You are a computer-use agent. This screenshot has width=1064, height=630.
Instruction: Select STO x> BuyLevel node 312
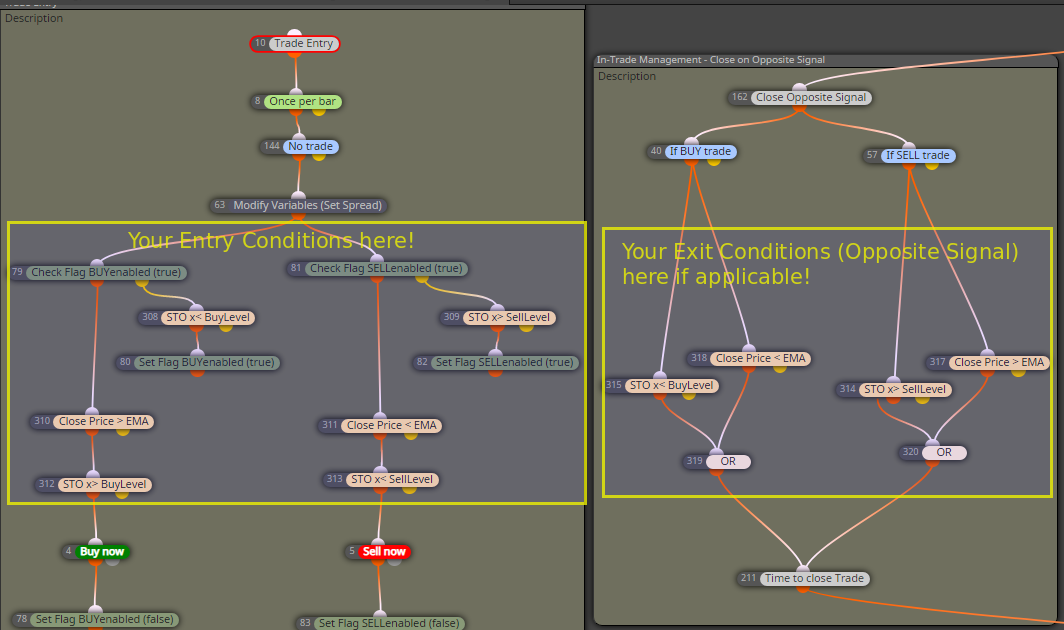[x=94, y=484]
